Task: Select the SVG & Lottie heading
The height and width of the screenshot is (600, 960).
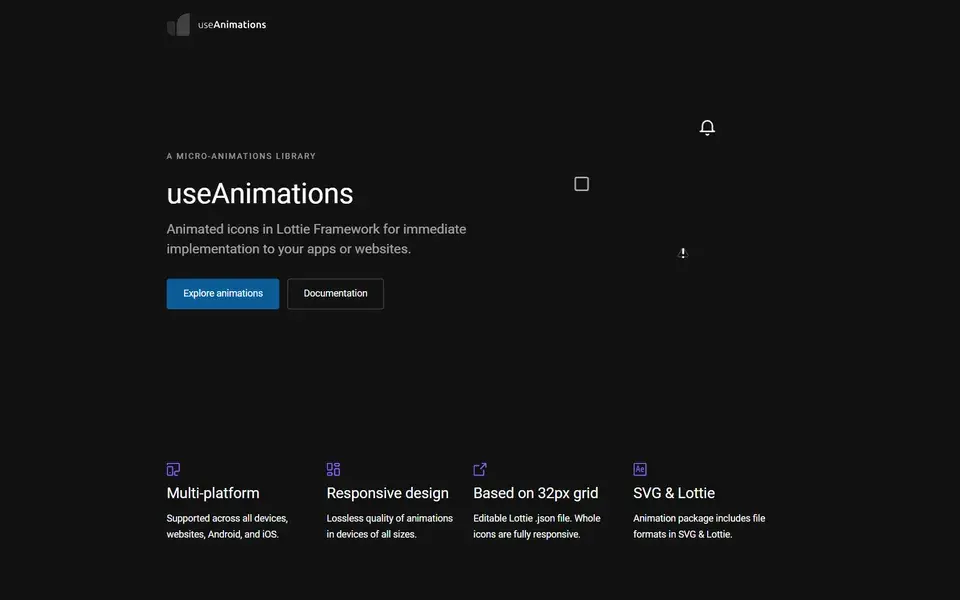Action: [x=674, y=493]
